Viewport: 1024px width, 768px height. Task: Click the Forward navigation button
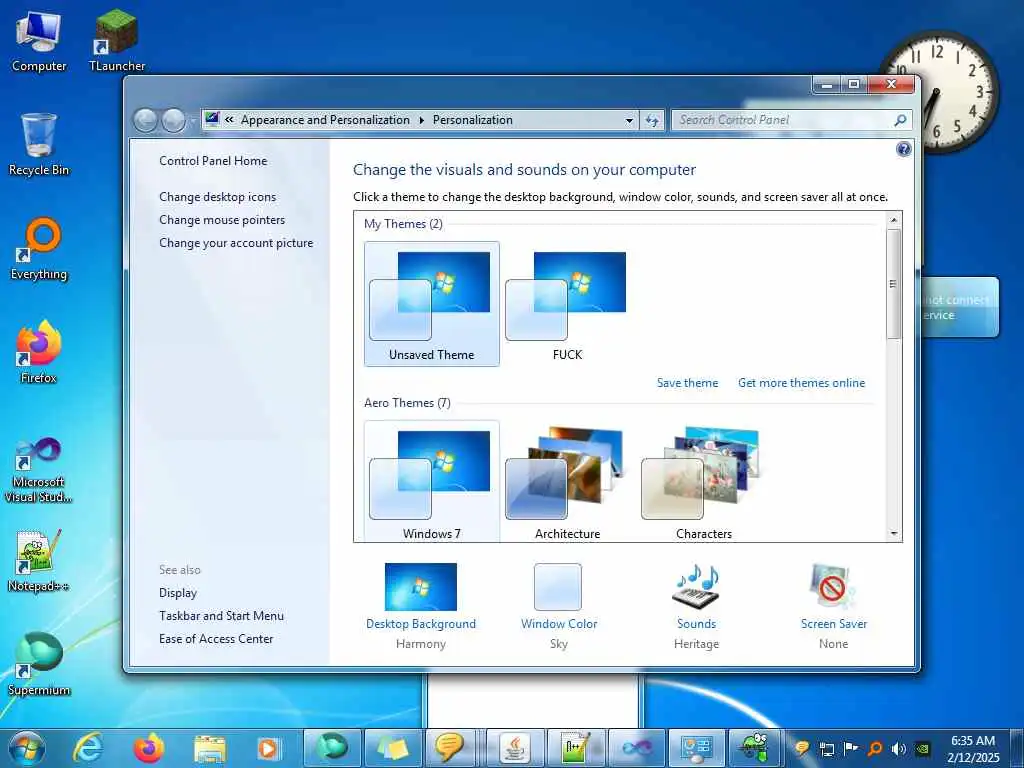click(x=173, y=120)
